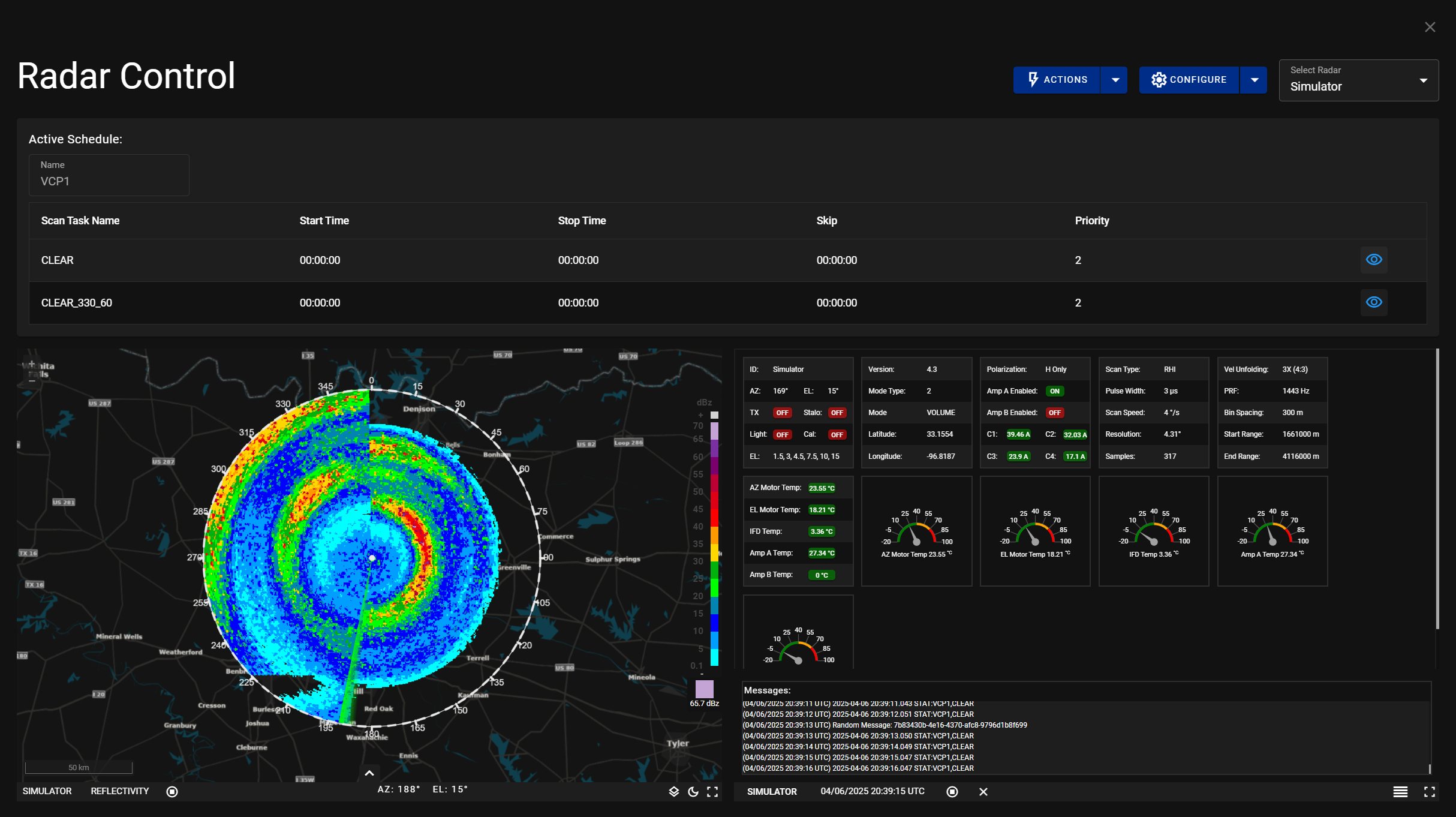Screen dimensions: 1456x817
Task: Click the Stop Time column header
Action: pyautogui.click(x=582, y=221)
